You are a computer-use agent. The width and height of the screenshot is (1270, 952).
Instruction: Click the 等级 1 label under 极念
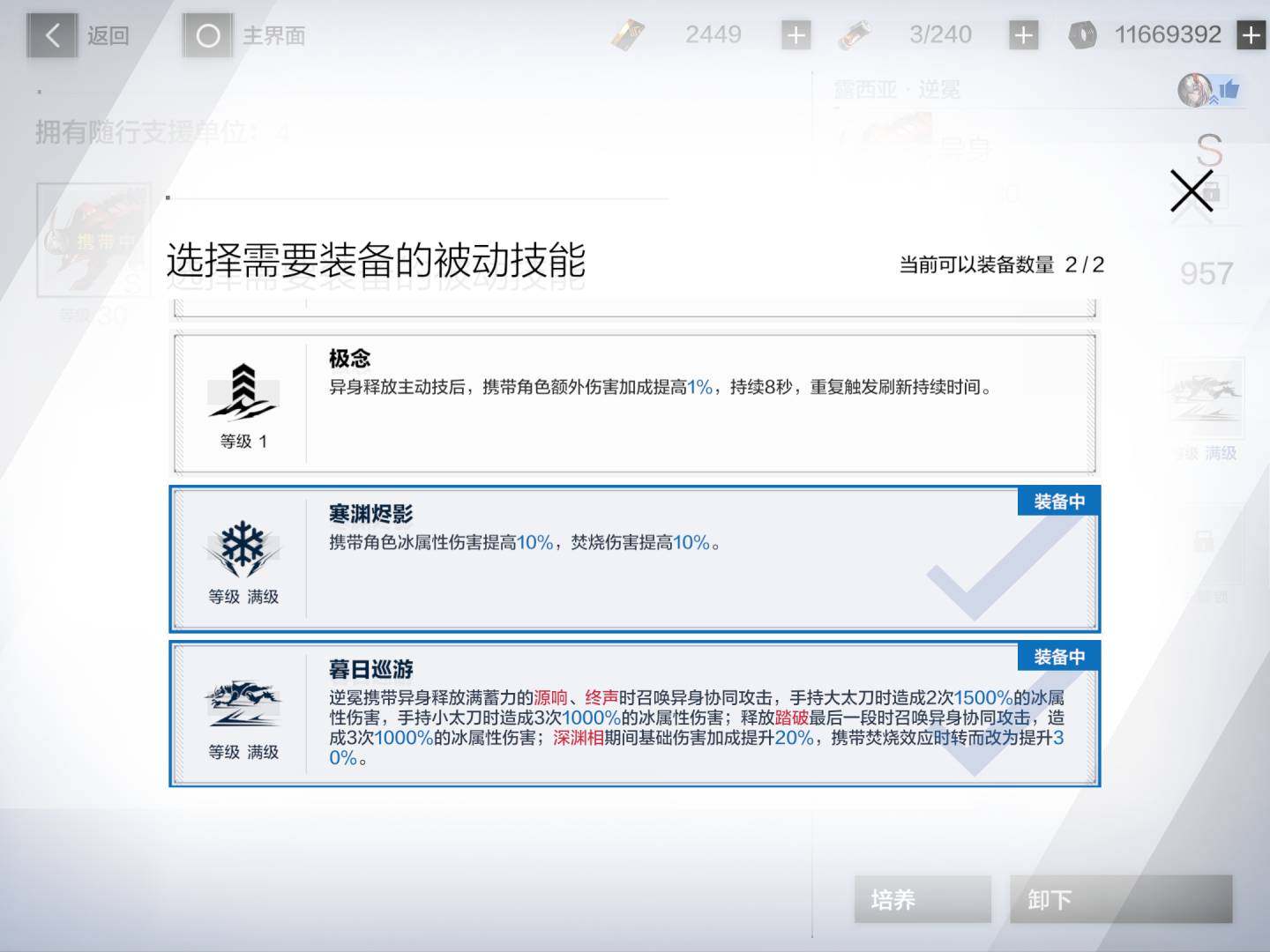pos(243,441)
